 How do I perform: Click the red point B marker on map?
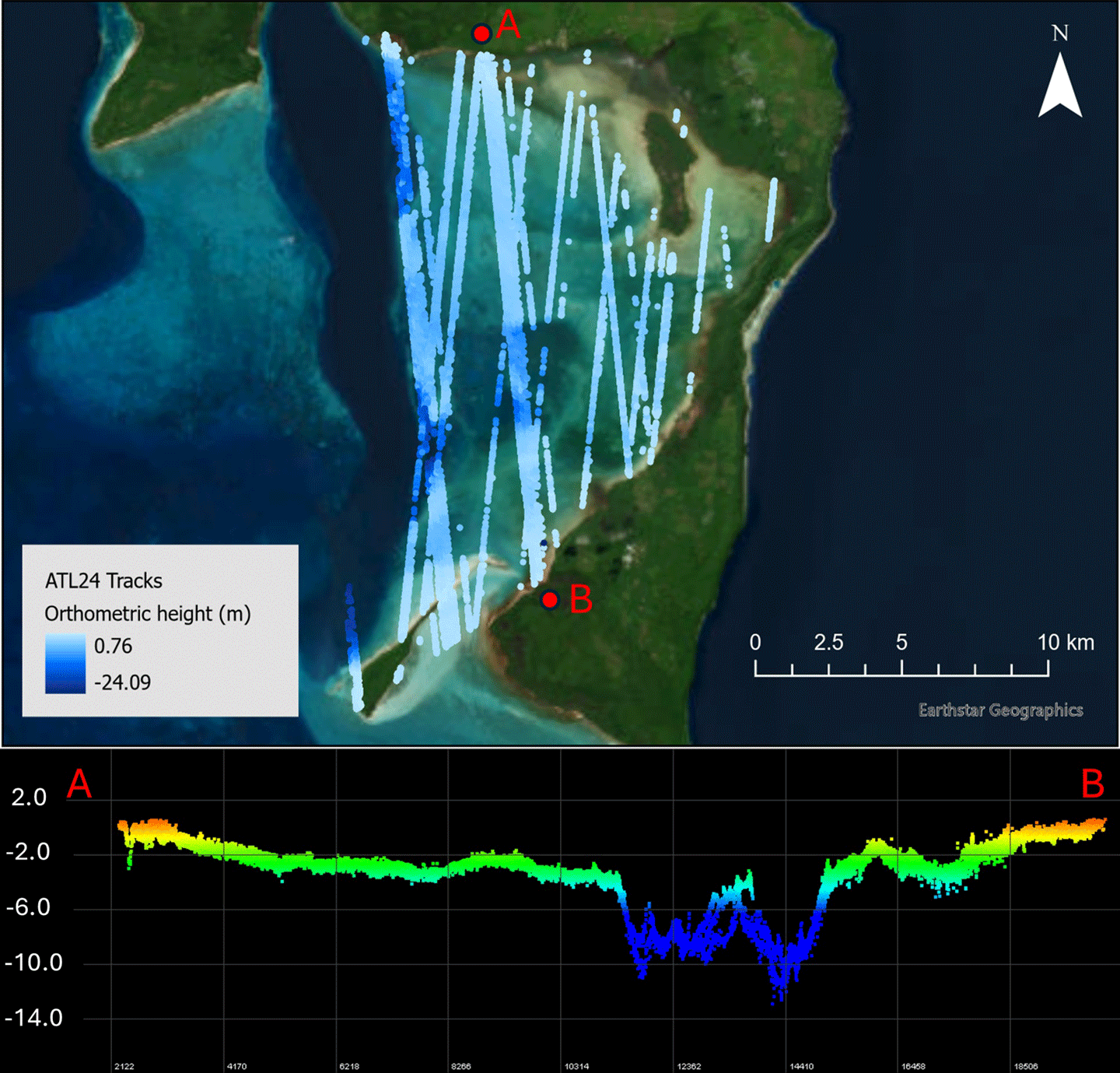(x=550, y=600)
